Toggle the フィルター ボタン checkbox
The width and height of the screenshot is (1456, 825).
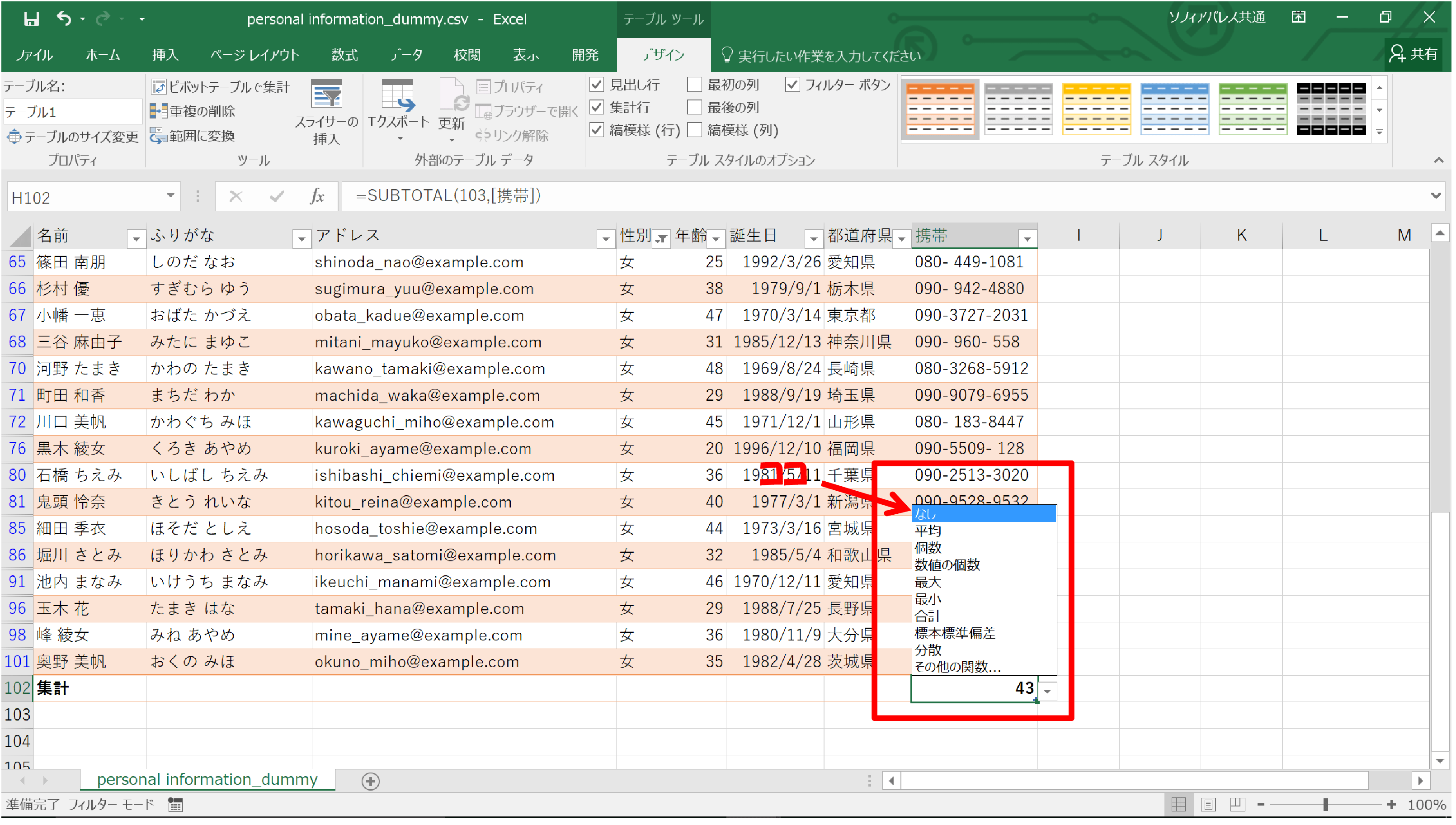[792, 85]
